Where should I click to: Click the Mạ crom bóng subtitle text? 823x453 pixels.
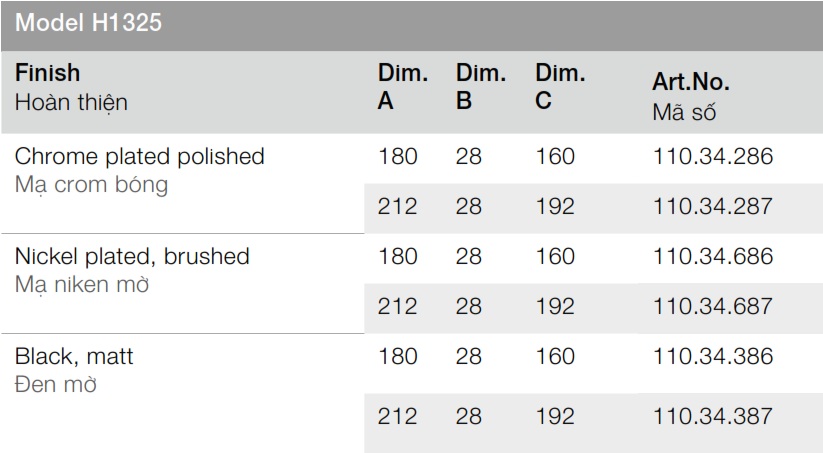tap(92, 185)
